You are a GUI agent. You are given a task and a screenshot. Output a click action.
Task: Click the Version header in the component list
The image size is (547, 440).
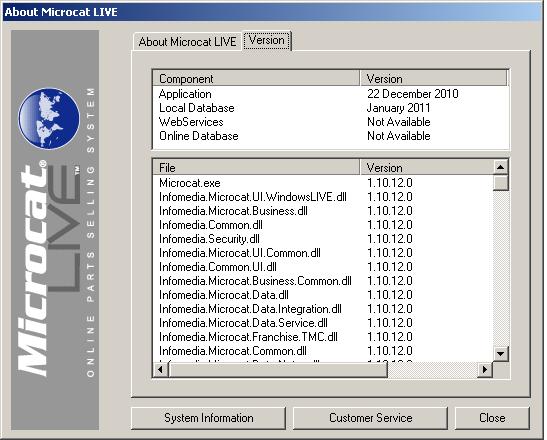pyautogui.click(x=433, y=79)
